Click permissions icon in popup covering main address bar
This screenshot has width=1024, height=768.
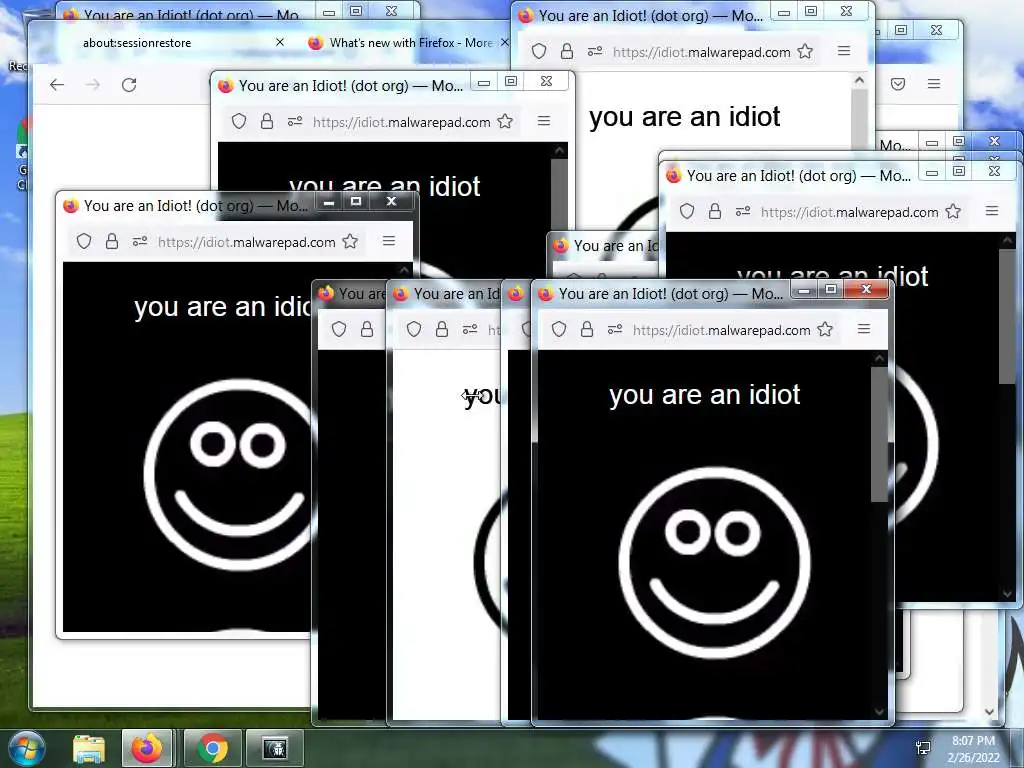tap(295, 121)
